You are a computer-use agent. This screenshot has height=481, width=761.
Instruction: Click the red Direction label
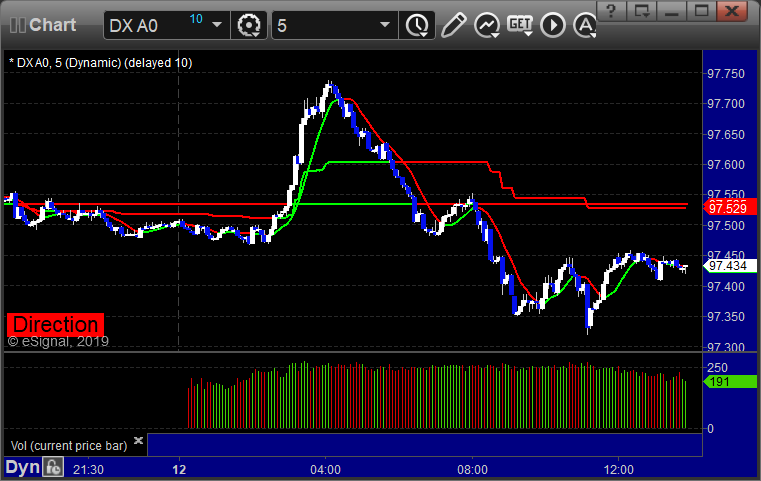55,324
